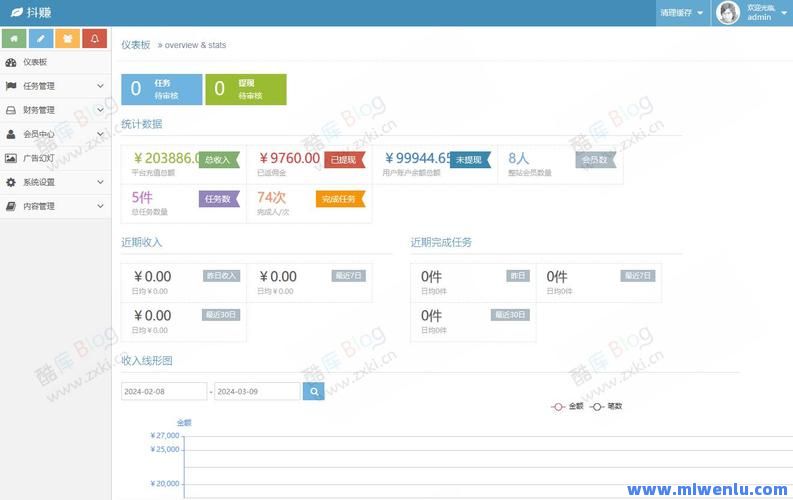This screenshot has height=500, width=793.
Task: Click the user icon beside 会员中心
Action: pos(11,134)
